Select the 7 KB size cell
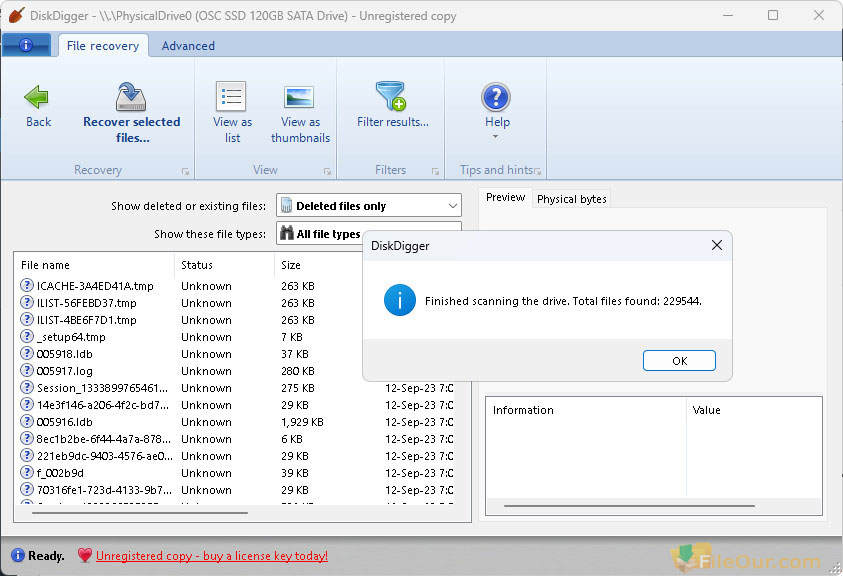 click(x=291, y=337)
